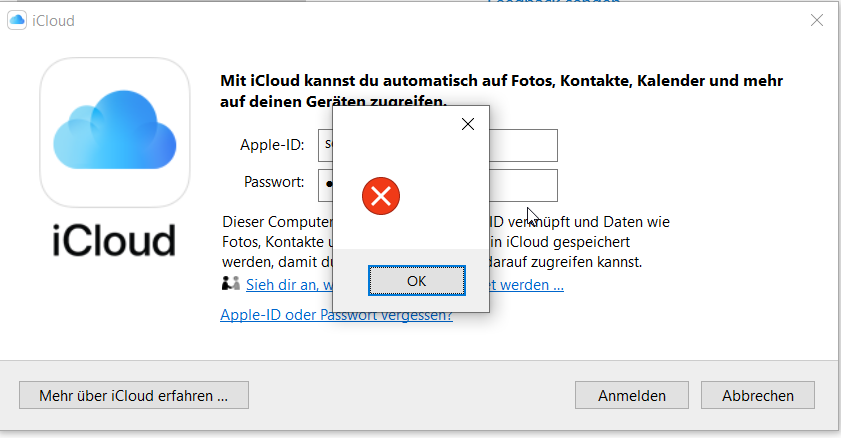The width and height of the screenshot is (841, 438).
Task: Focus the Passwort text field
Action: pyautogui.click(x=523, y=185)
